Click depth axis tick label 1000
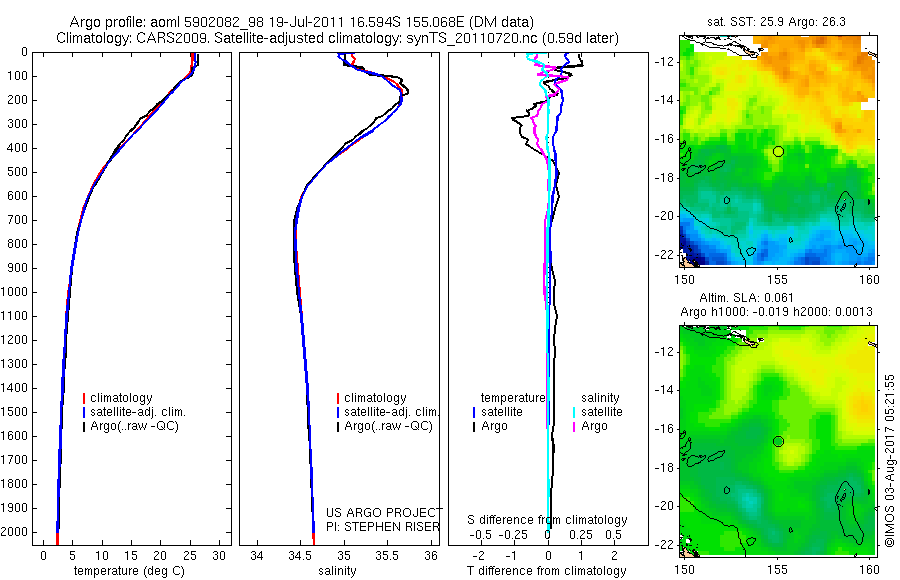900x580 pixels. pyautogui.click(x=14, y=292)
